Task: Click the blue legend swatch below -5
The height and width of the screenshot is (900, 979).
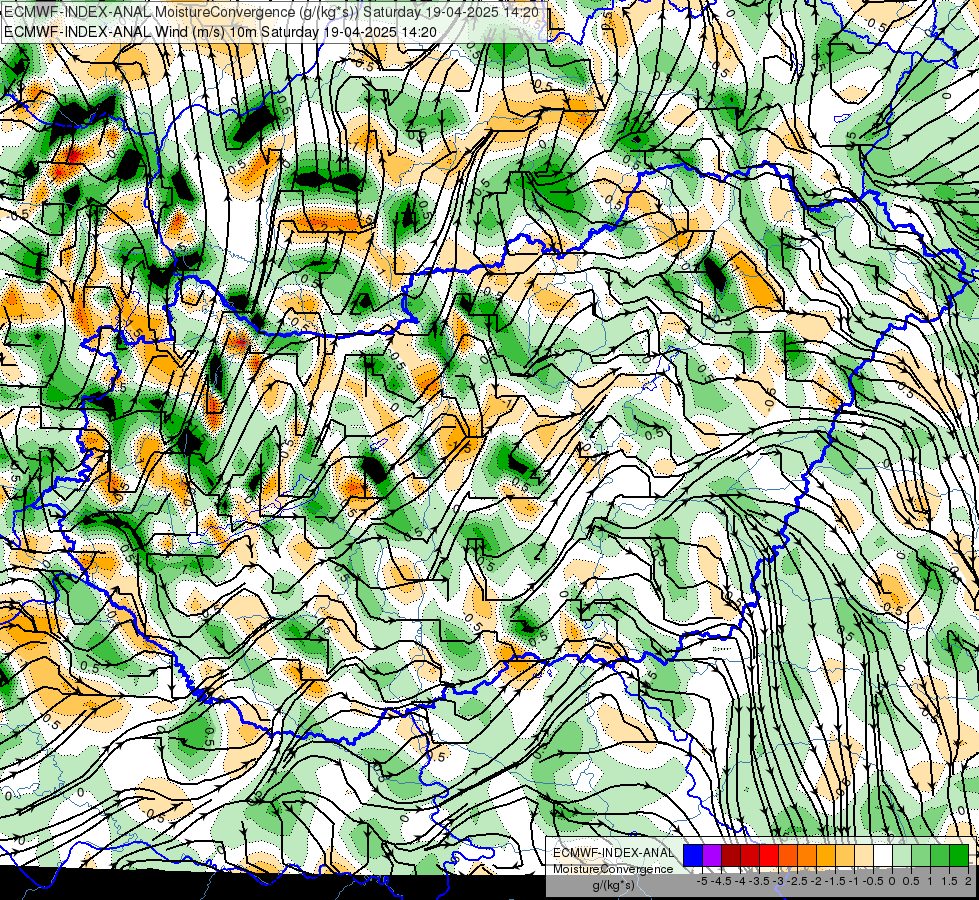Action: (693, 856)
